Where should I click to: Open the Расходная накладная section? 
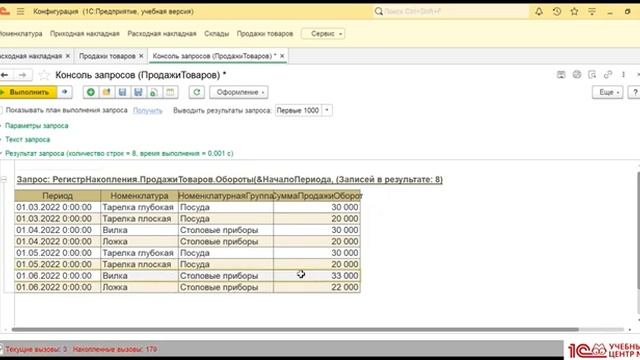[x=162, y=34]
